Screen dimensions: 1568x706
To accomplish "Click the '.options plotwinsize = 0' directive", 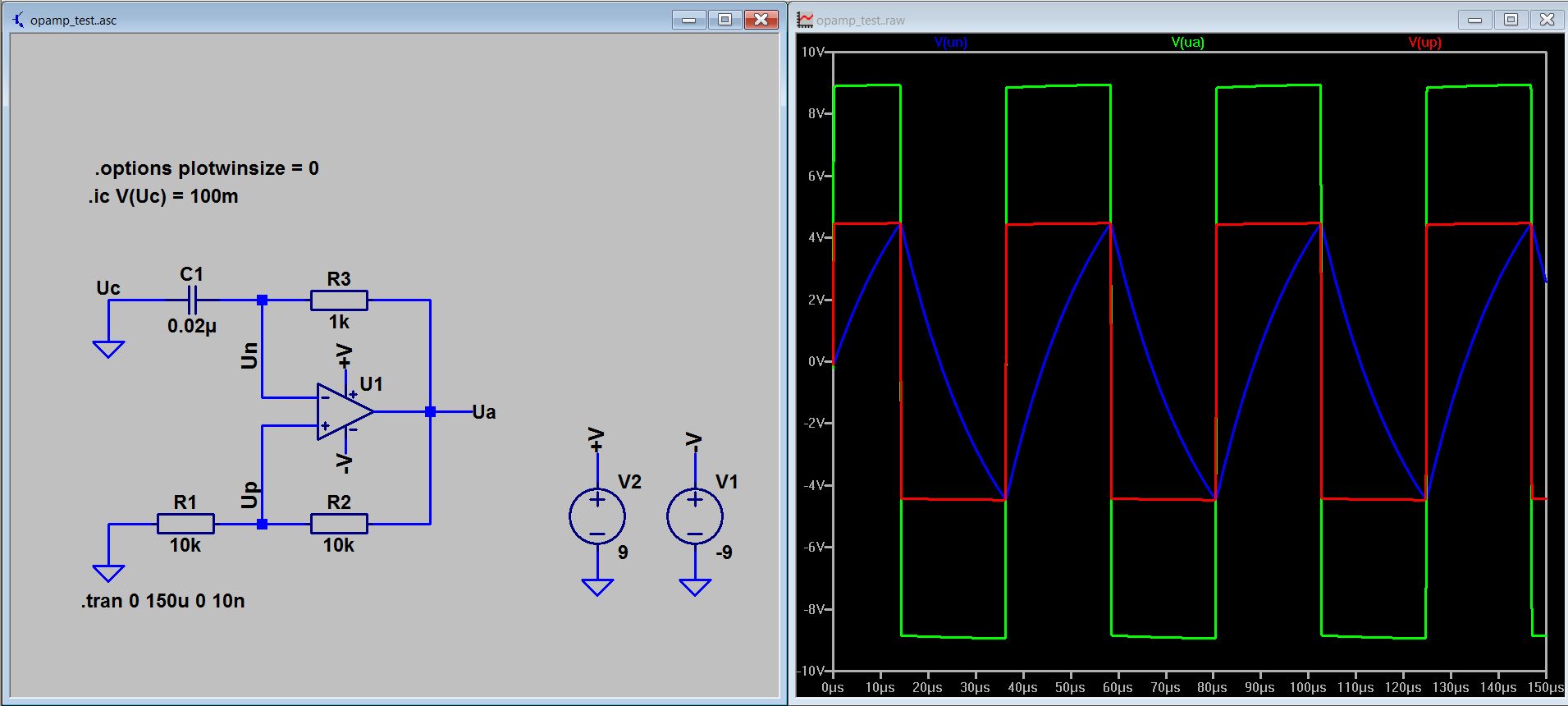I will (x=207, y=168).
